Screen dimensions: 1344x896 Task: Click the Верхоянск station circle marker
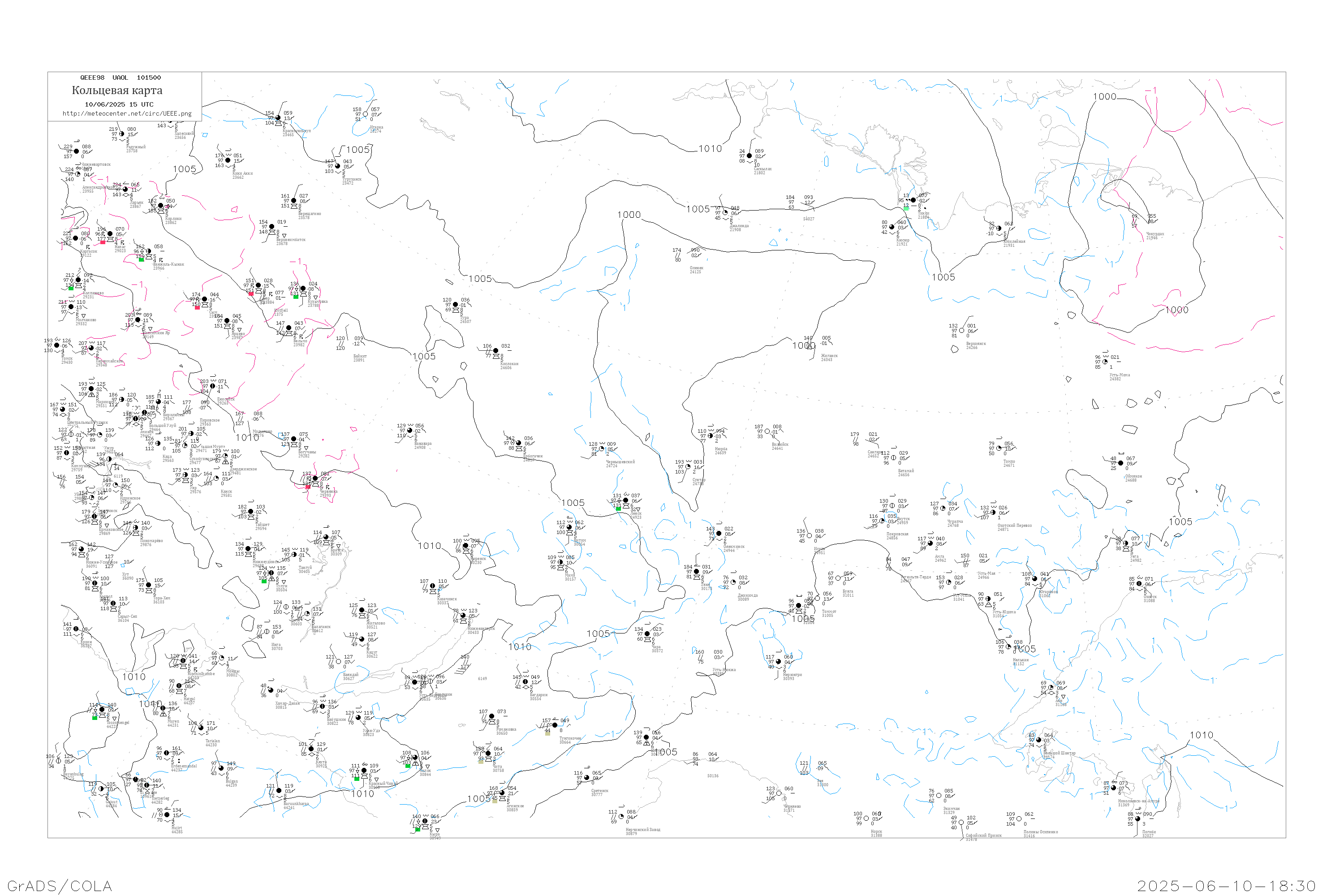point(961,331)
